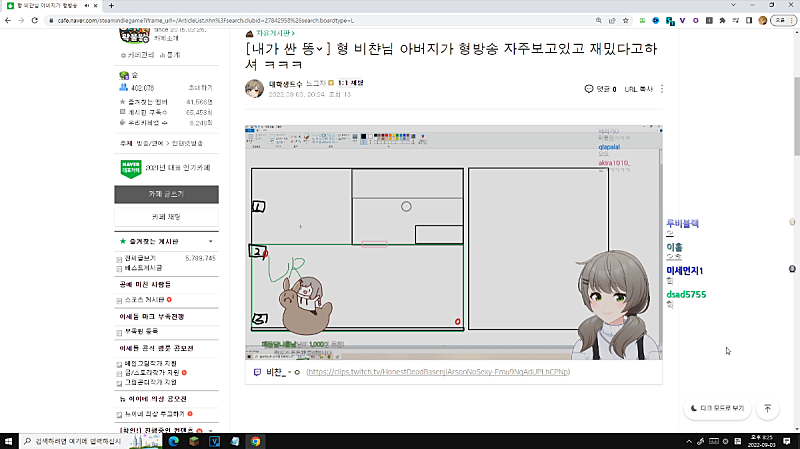
Task: Open 카페관리 cafe management link
Action: [x=137, y=55]
